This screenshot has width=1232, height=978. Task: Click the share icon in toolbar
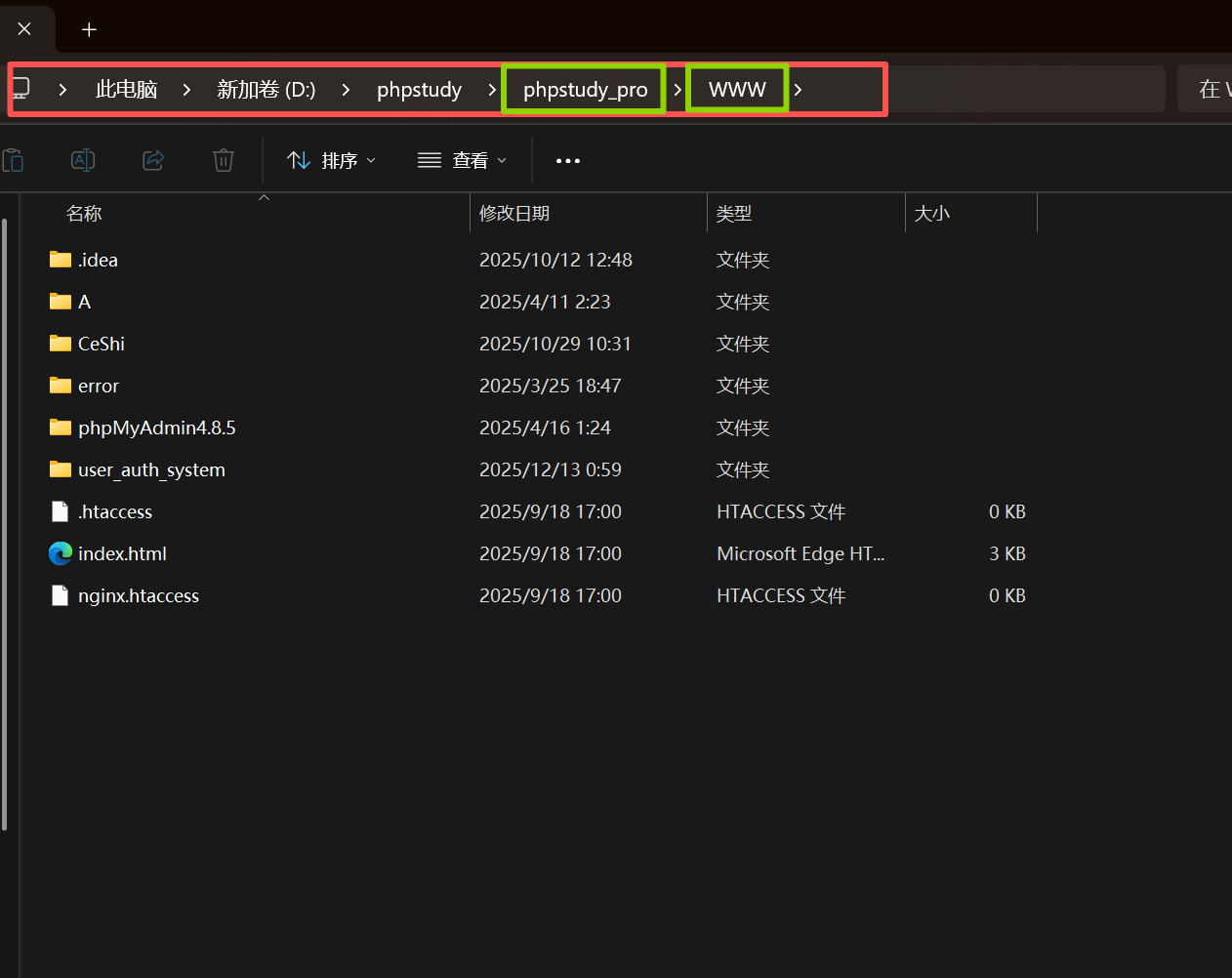153,160
